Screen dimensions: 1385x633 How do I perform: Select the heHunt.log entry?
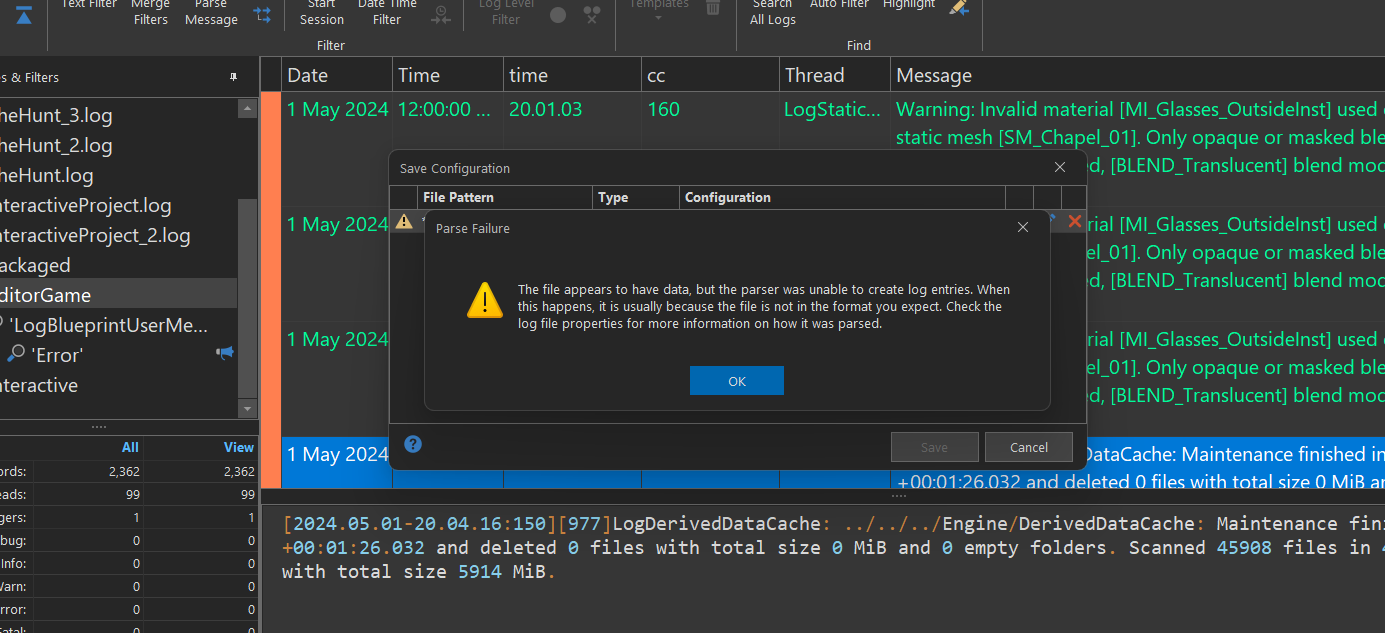(x=47, y=175)
